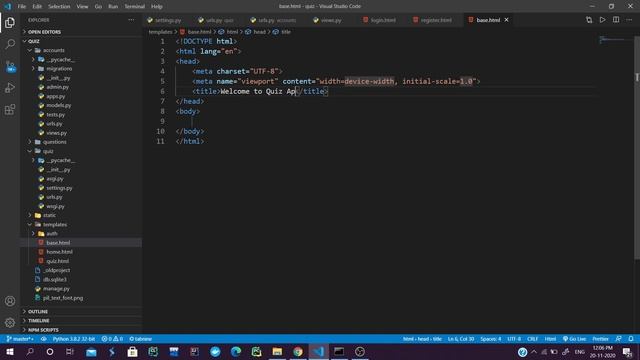Expand the auth folder under templates
The width and height of the screenshot is (640, 360).
click(x=82, y=233)
